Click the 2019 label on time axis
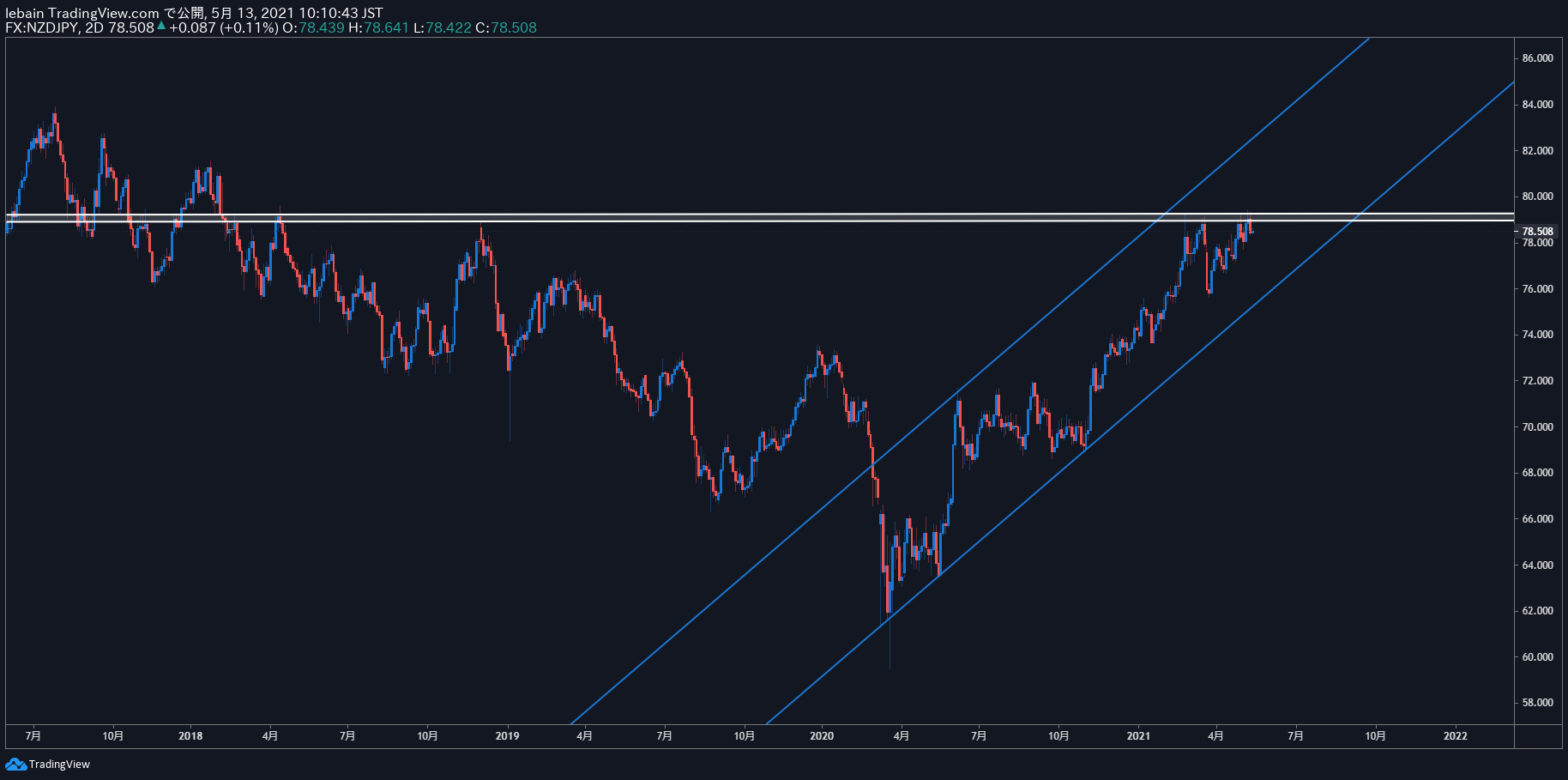This screenshot has width=1568, height=780. tap(507, 736)
